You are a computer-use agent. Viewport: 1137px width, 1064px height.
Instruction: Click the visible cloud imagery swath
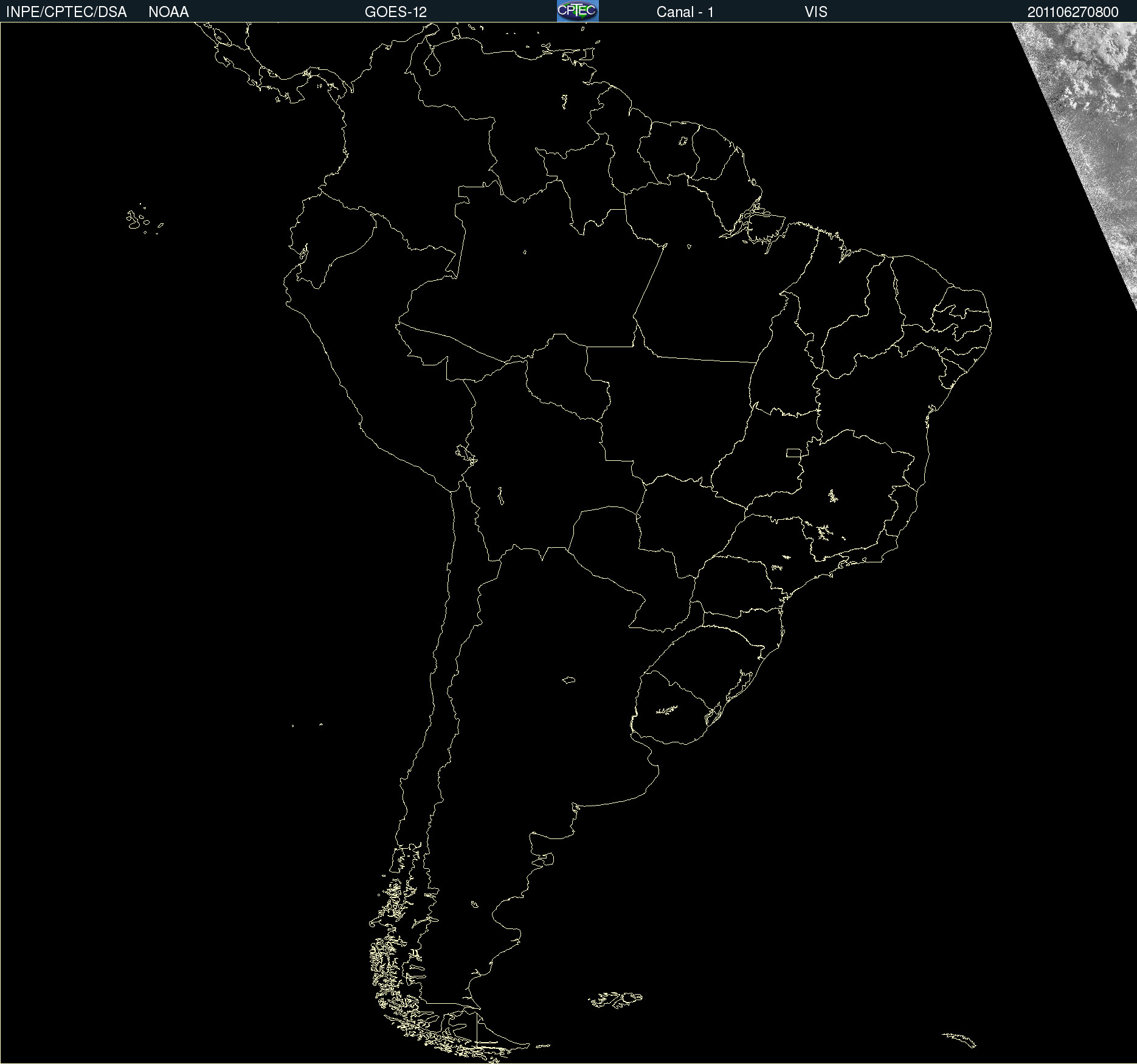1094,122
